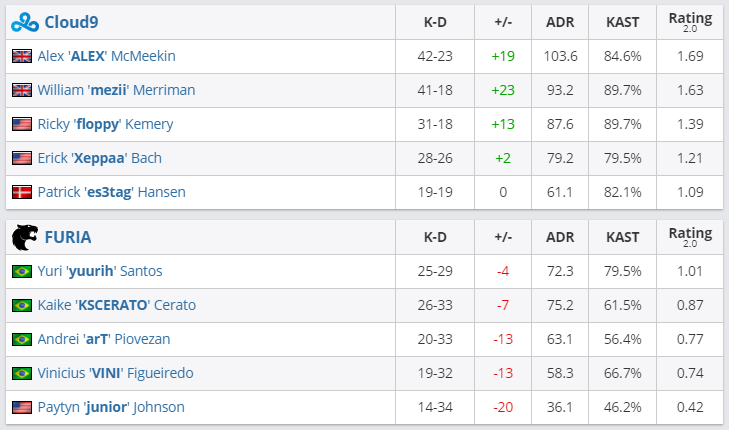The height and width of the screenshot is (430, 729).
Task: Click the Brazil flag beside Andrei Piovezan
Action: [22, 339]
